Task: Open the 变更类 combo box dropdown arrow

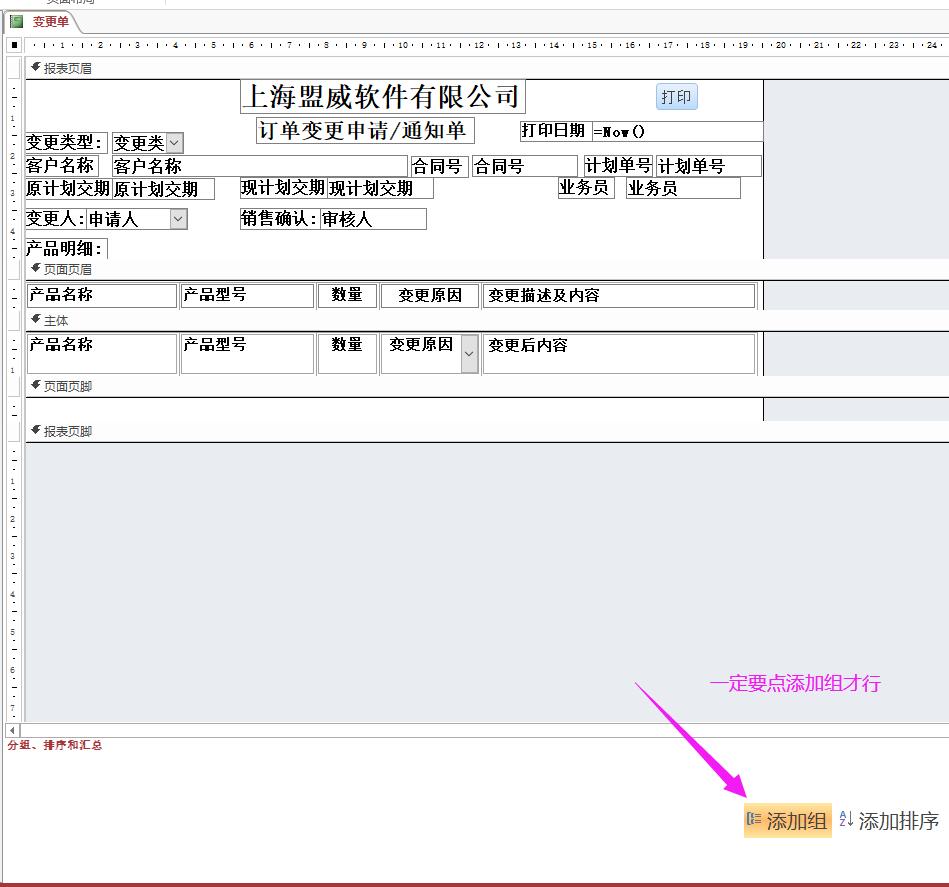Action: [x=174, y=143]
